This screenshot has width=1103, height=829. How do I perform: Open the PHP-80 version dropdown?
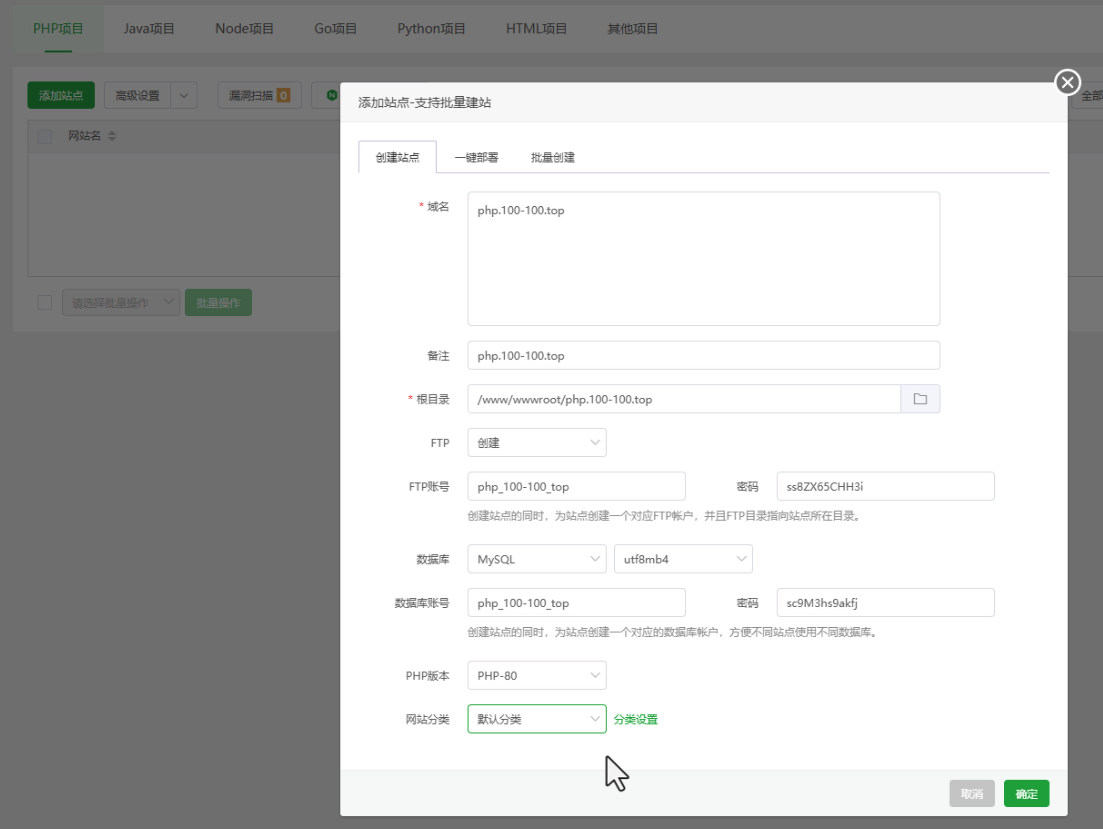click(x=537, y=676)
